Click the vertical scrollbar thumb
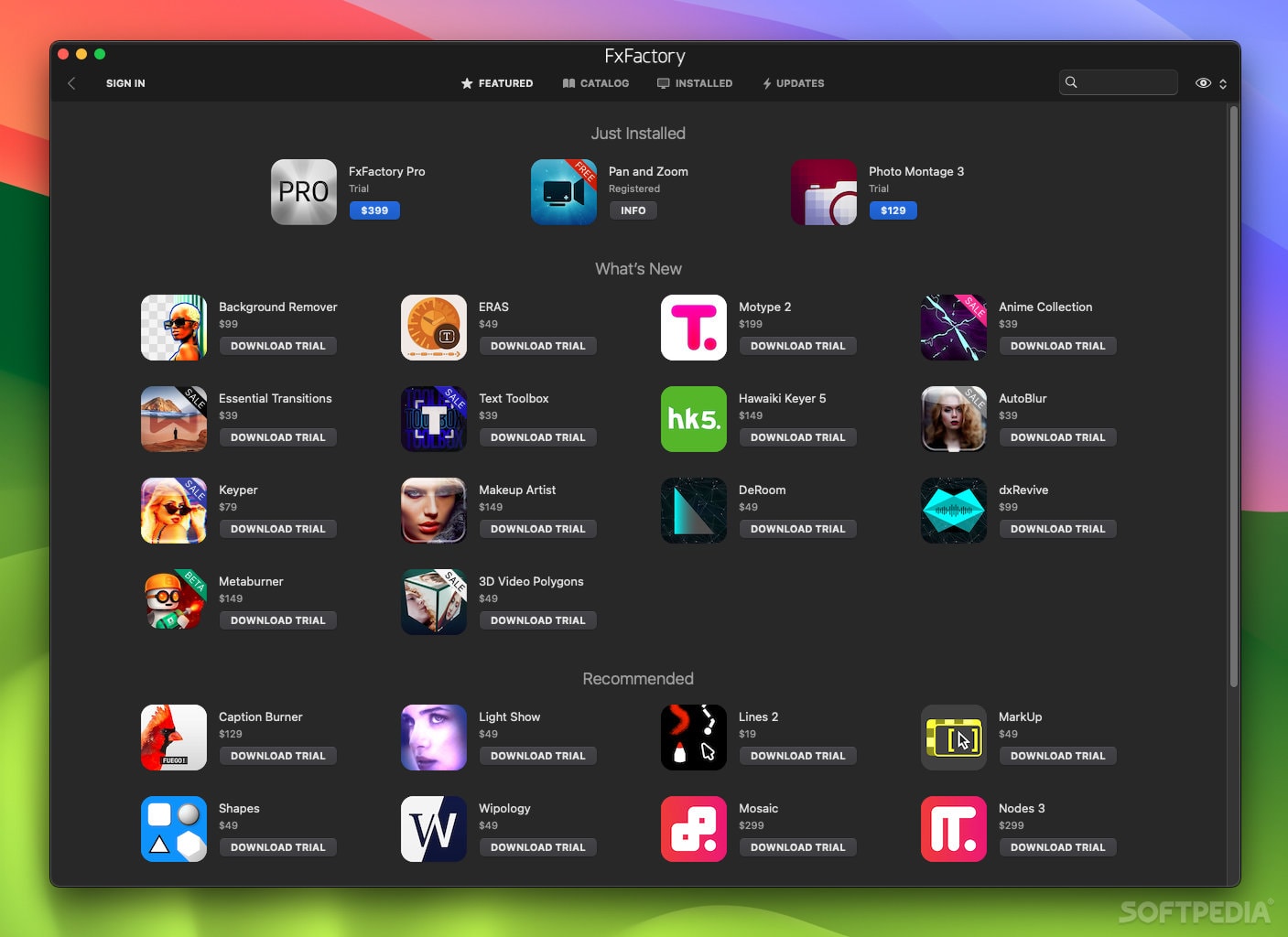The width and height of the screenshot is (1288, 937). tap(1234, 395)
